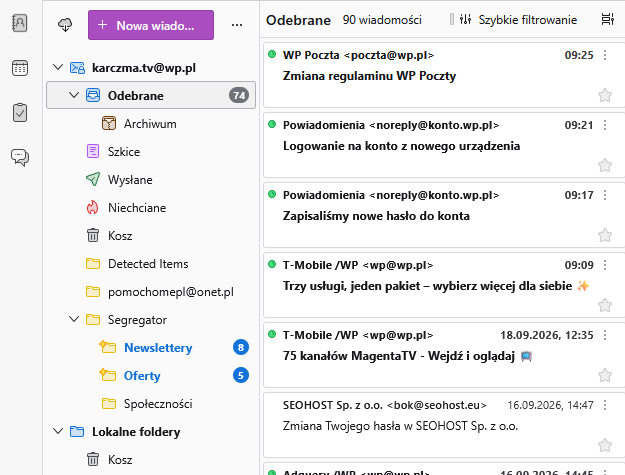Image resolution: width=625 pixels, height=475 pixels.
Task: Click the karczma.tv@wp.pl account mail icon
Action: (77, 68)
